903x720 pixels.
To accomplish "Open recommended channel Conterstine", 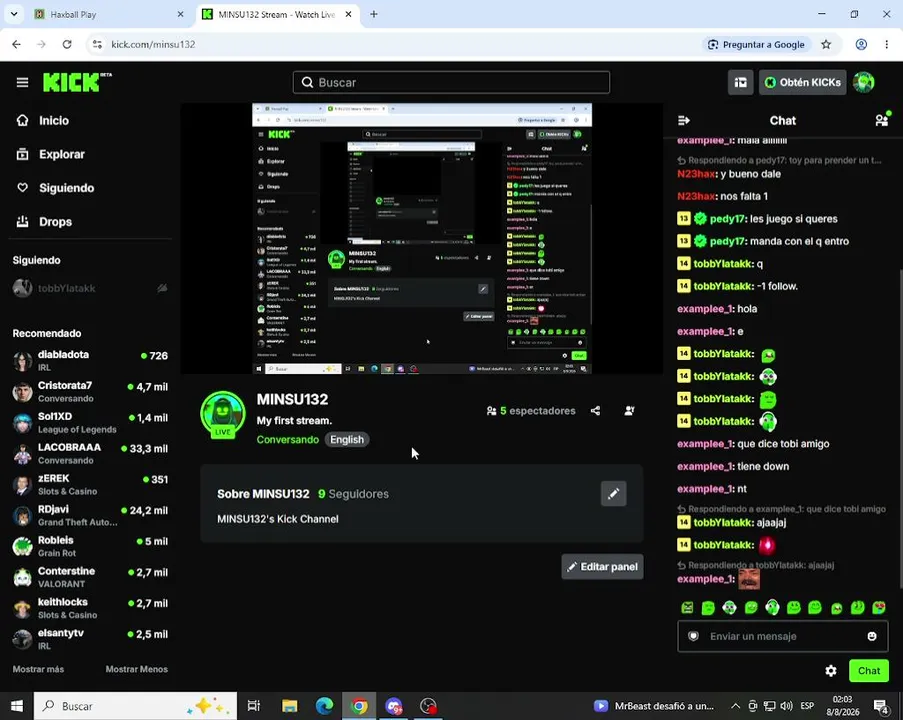I will click(90, 577).
